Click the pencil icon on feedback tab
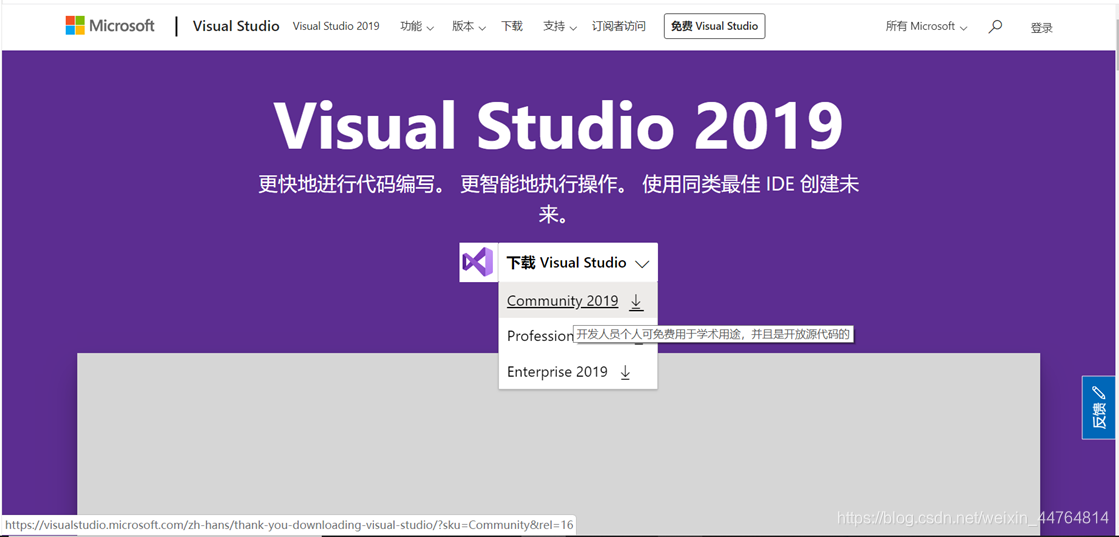The image size is (1119, 537). 1099,393
